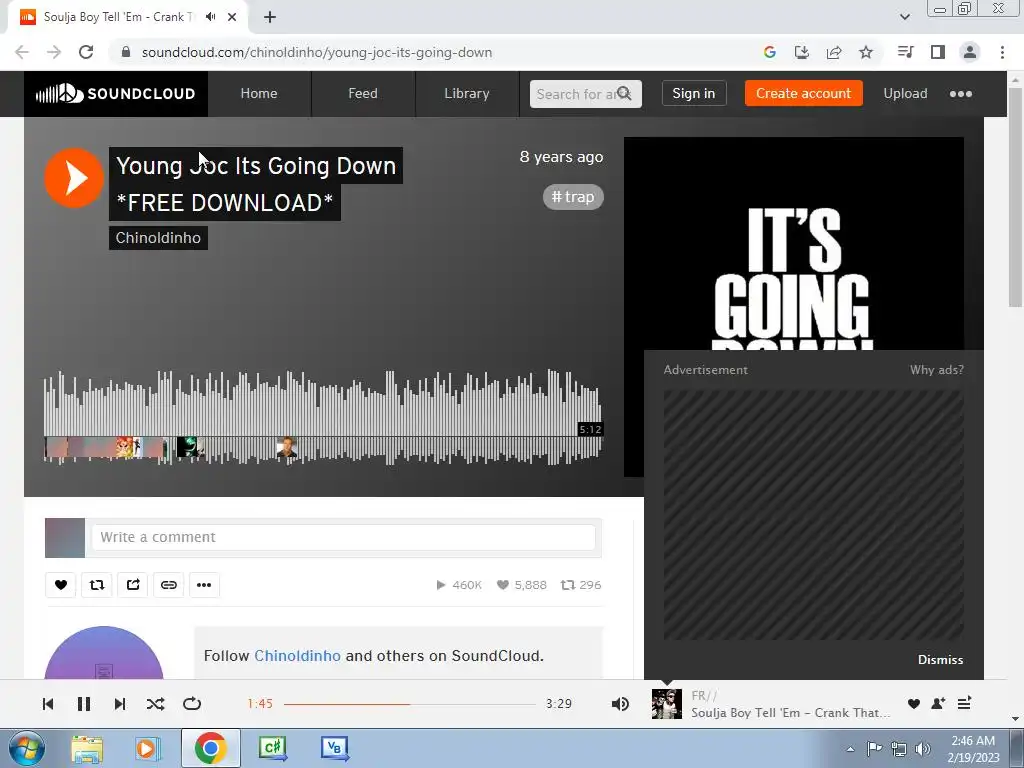Click the Google icon in the address bar

coord(770,52)
